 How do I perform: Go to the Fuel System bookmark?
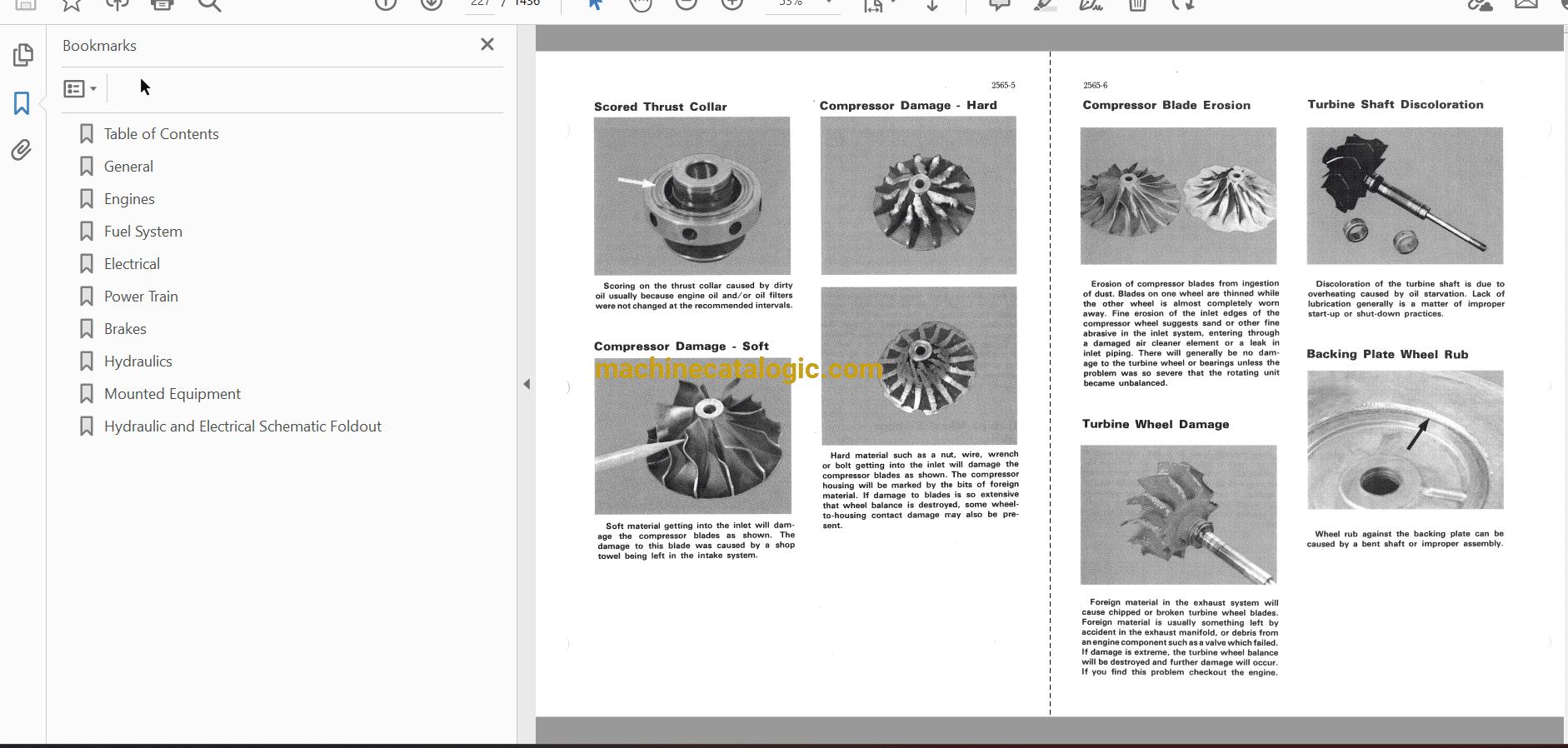[142, 232]
